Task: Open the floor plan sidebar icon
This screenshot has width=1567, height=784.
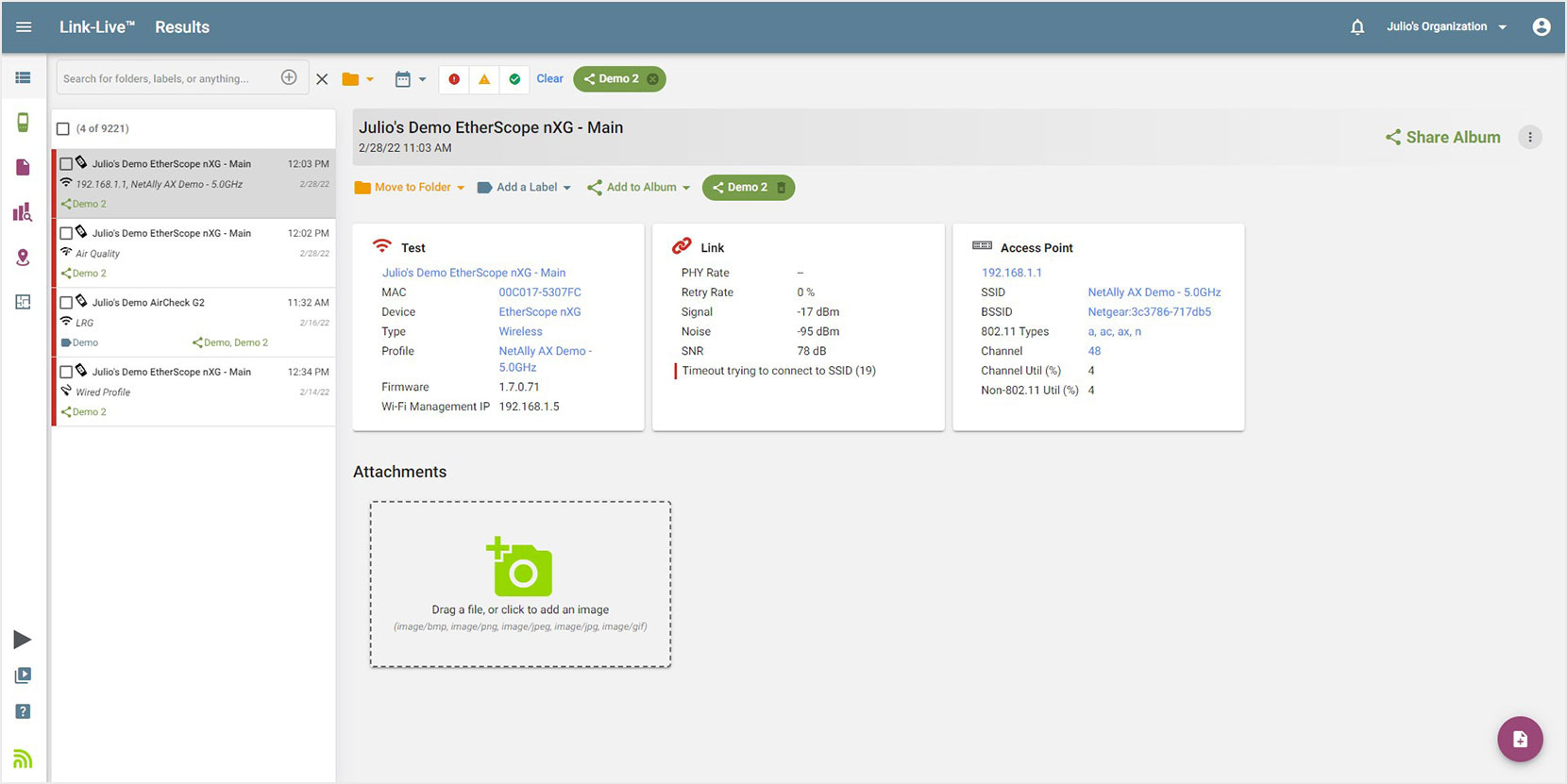Action: pyautogui.click(x=23, y=302)
